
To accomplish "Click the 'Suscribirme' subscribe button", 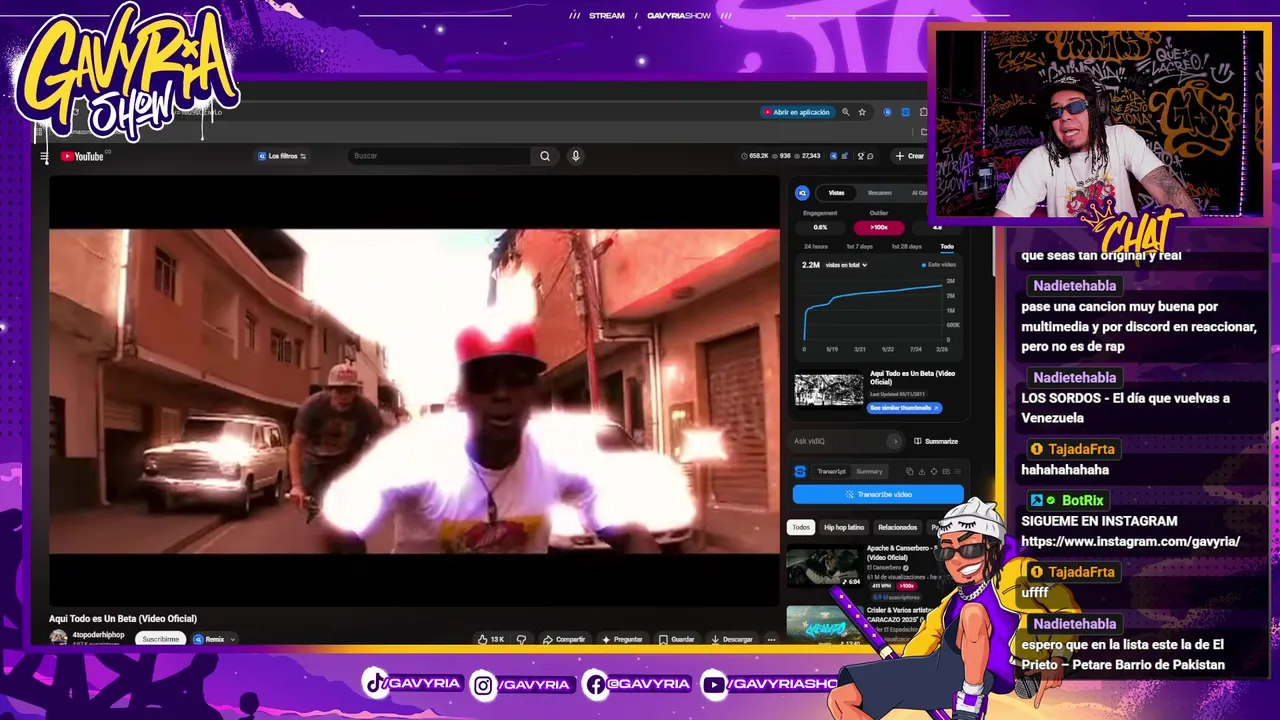I will (160, 639).
